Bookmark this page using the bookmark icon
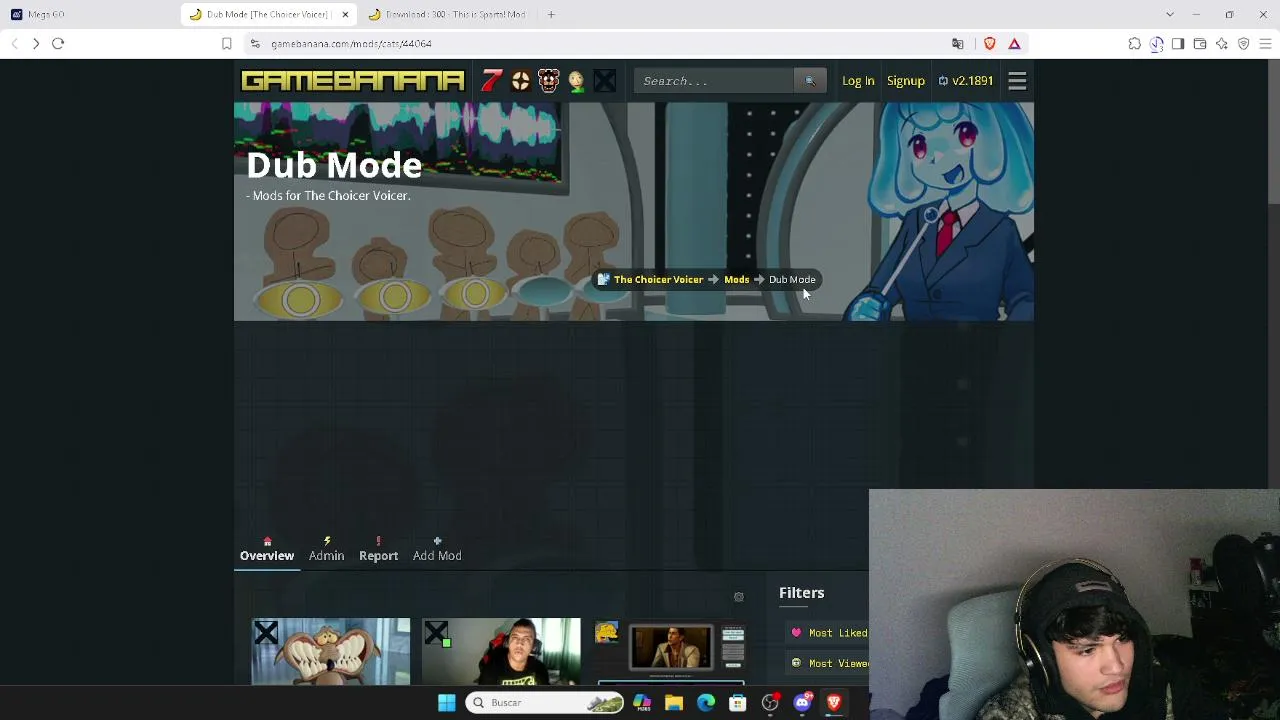This screenshot has height=720, width=1280. tap(227, 44)
